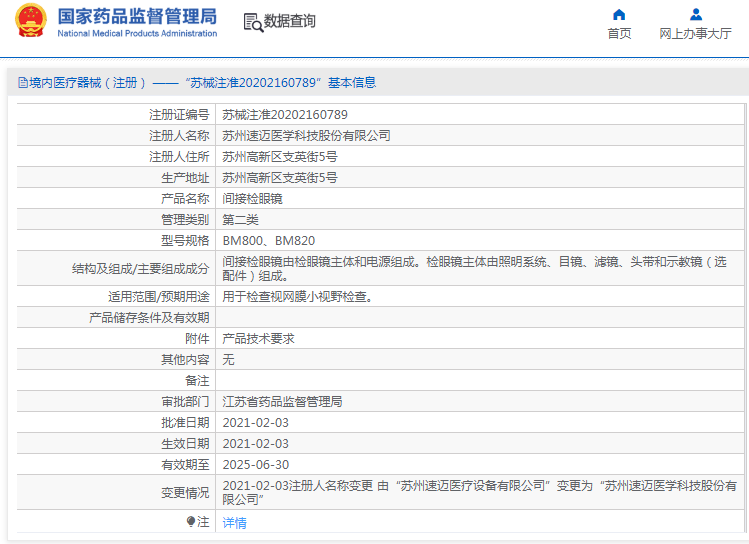The image size is (749, 544).
Task: Click the 注册人名称 row label
Action: [179, 136]
